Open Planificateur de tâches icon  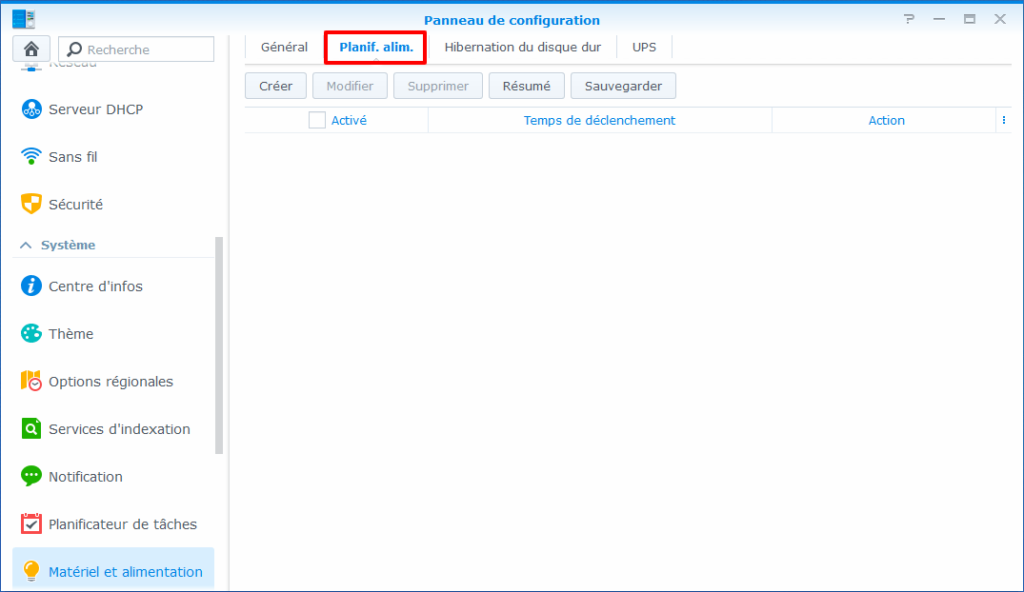(x=32, y=524)
